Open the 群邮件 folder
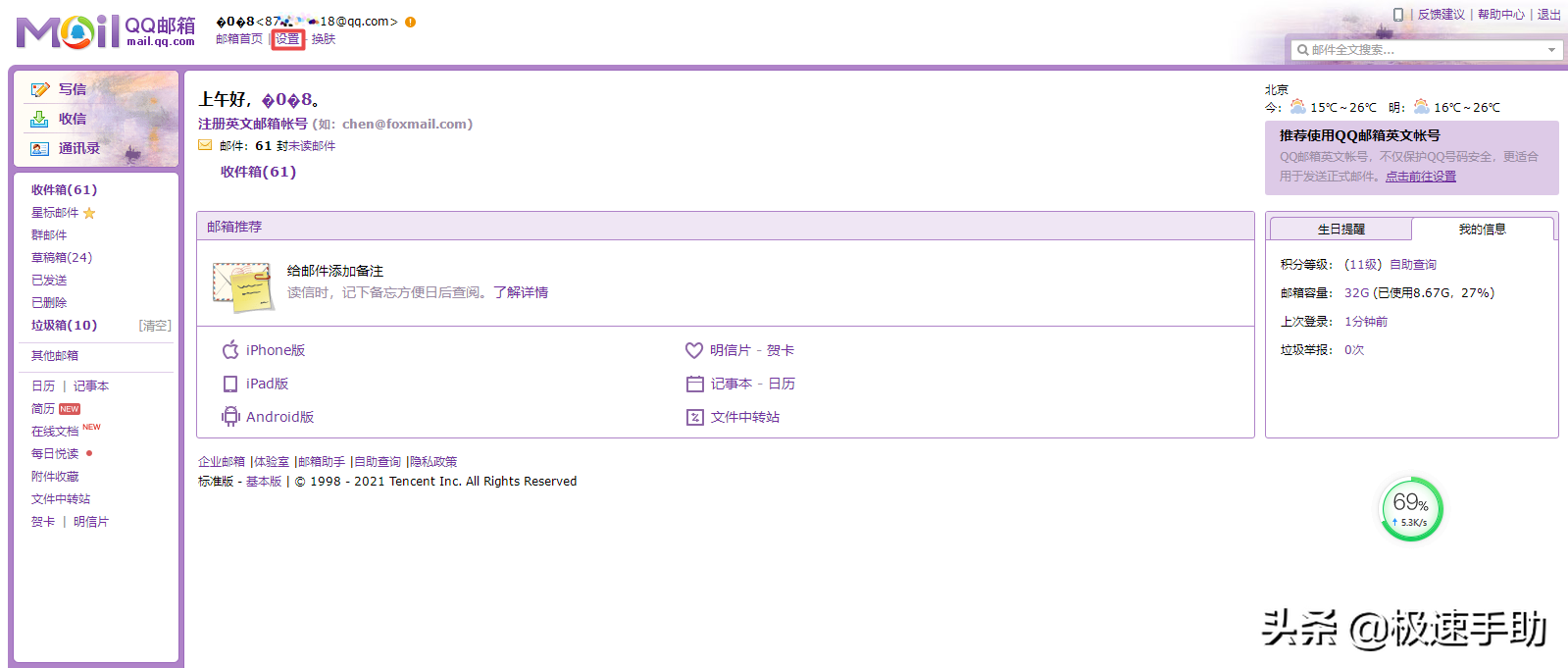 [x=49, y=235]
